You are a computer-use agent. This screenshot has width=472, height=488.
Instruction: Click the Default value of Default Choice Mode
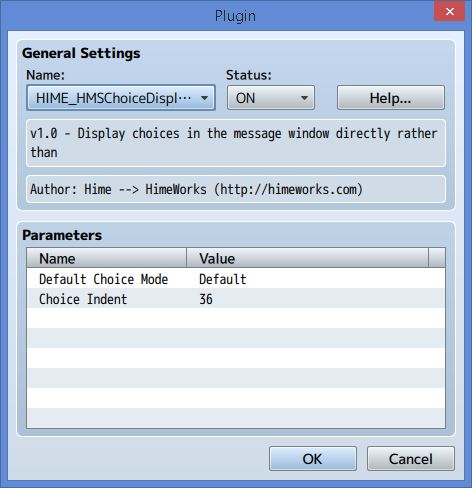tap(222, 279)
